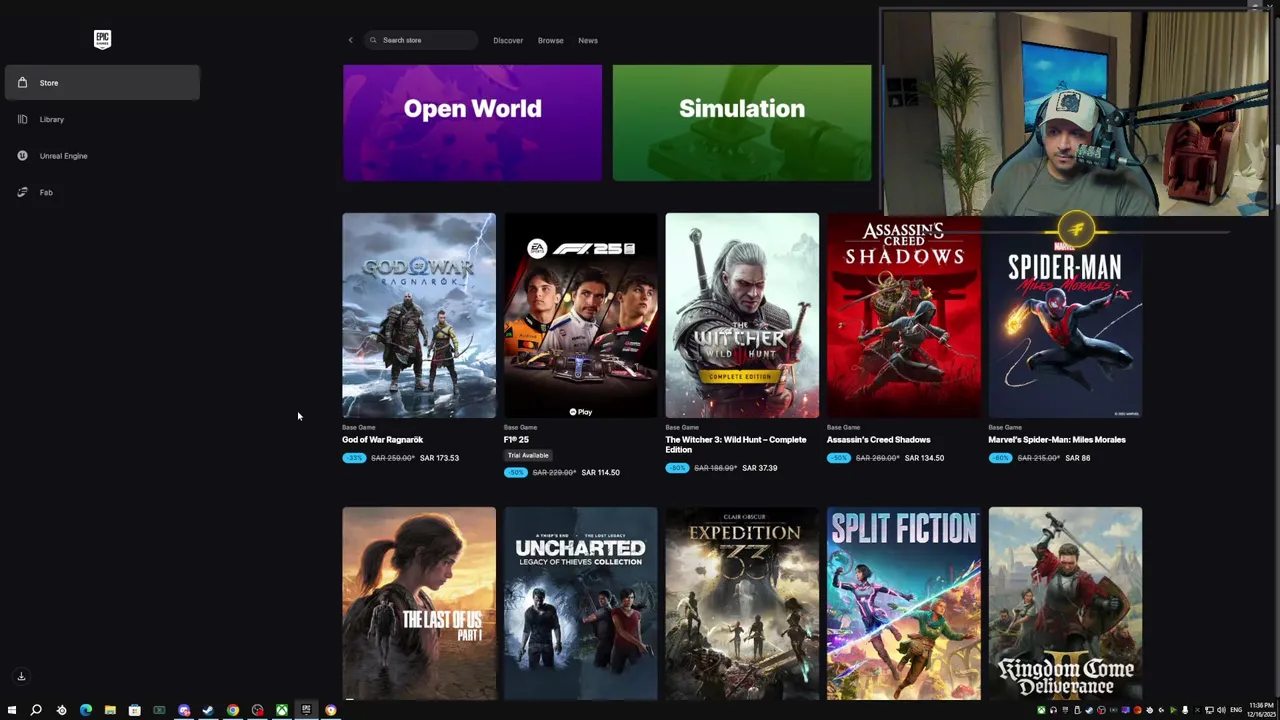The height and width of the screenshot is (720, 1280).
Task: Open Split Fiction cover
Action: (904, 603)
